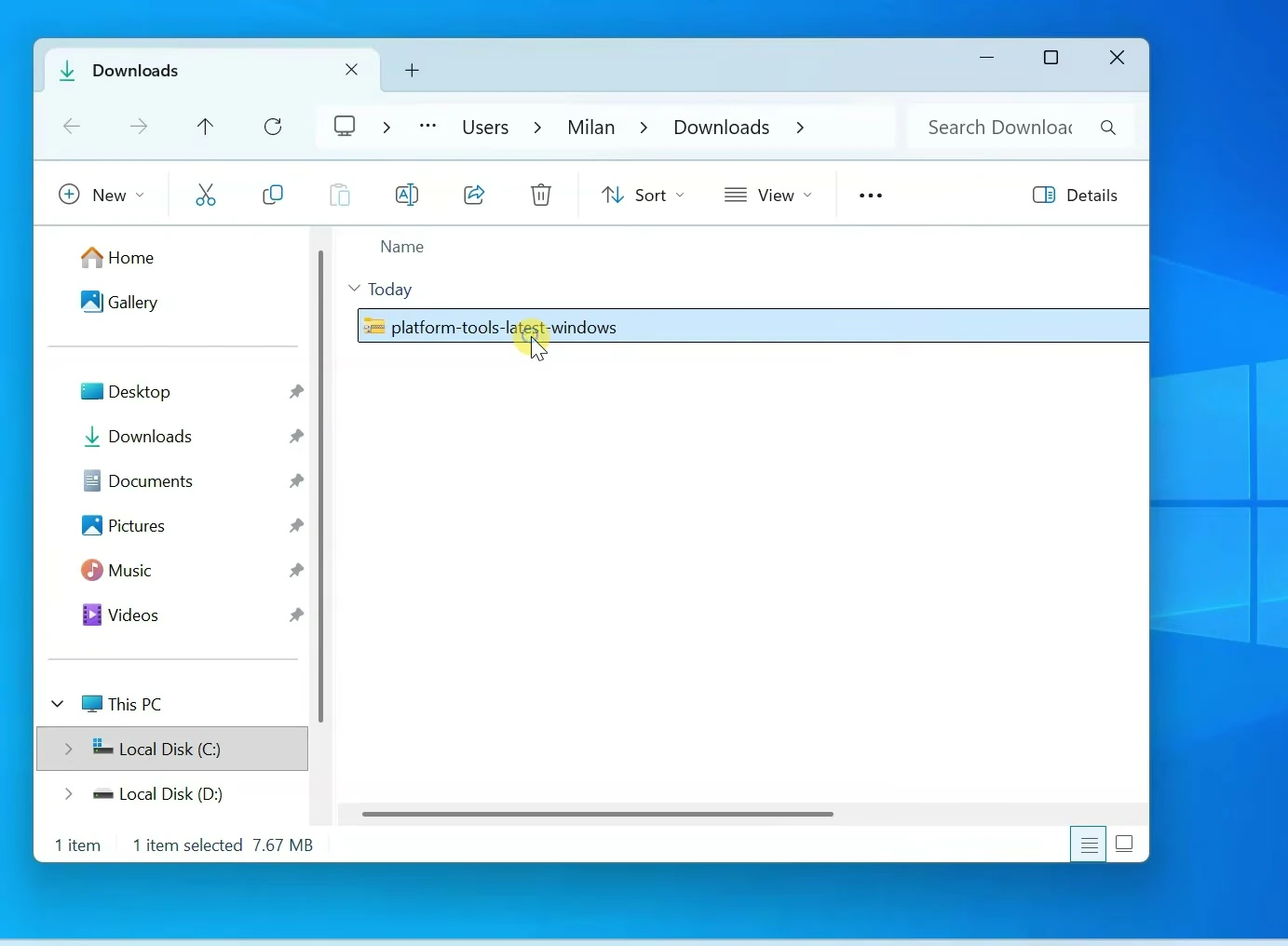Minimize the File Explorer window
1288x946 pixels.
coord(988,58)
